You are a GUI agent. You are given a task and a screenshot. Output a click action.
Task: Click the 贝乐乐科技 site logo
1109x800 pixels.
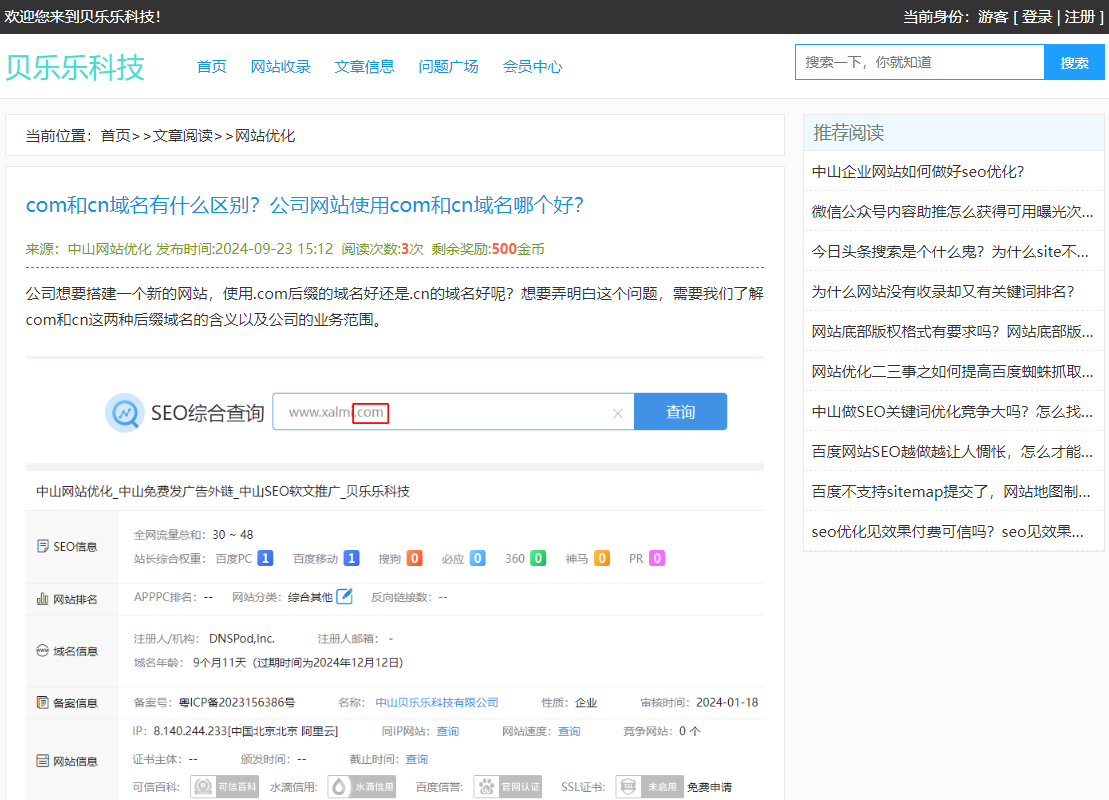(x=75, y=67)
